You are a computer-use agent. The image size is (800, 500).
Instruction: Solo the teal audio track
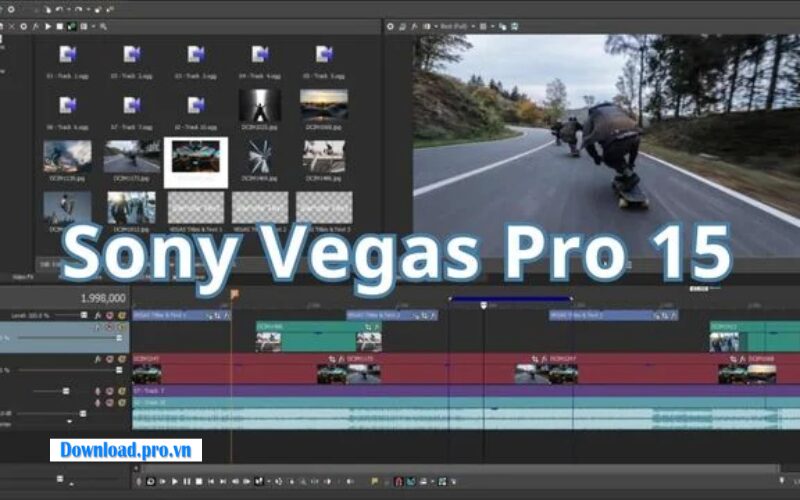pos(122,403)
